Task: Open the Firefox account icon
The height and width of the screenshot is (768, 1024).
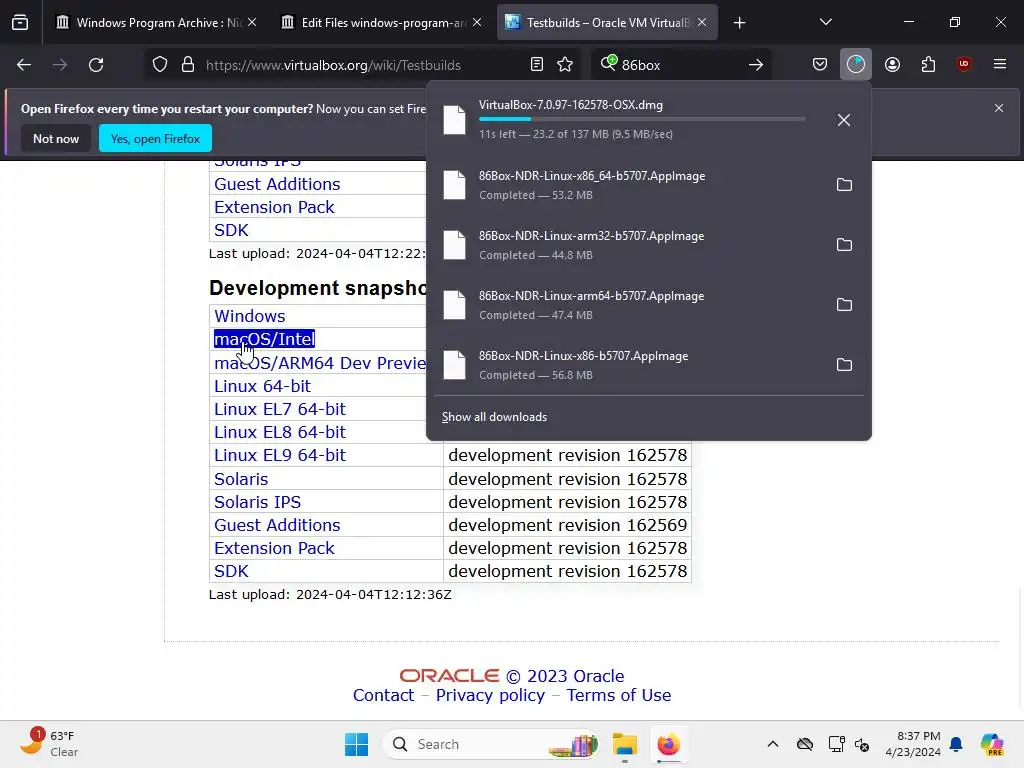Action: coord(892,65)
